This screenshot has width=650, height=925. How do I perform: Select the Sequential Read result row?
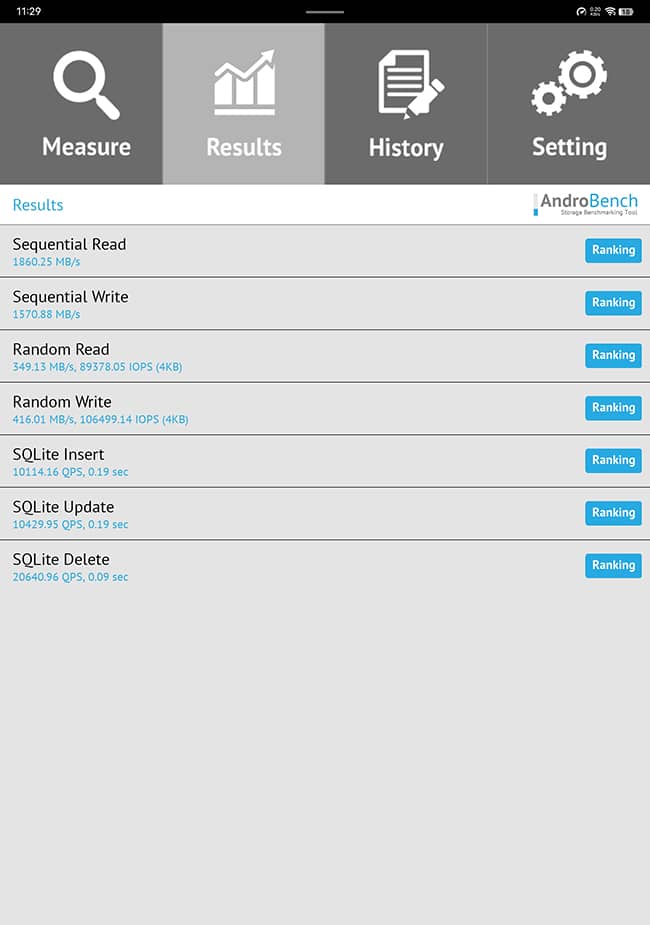(x=280, y=251)
